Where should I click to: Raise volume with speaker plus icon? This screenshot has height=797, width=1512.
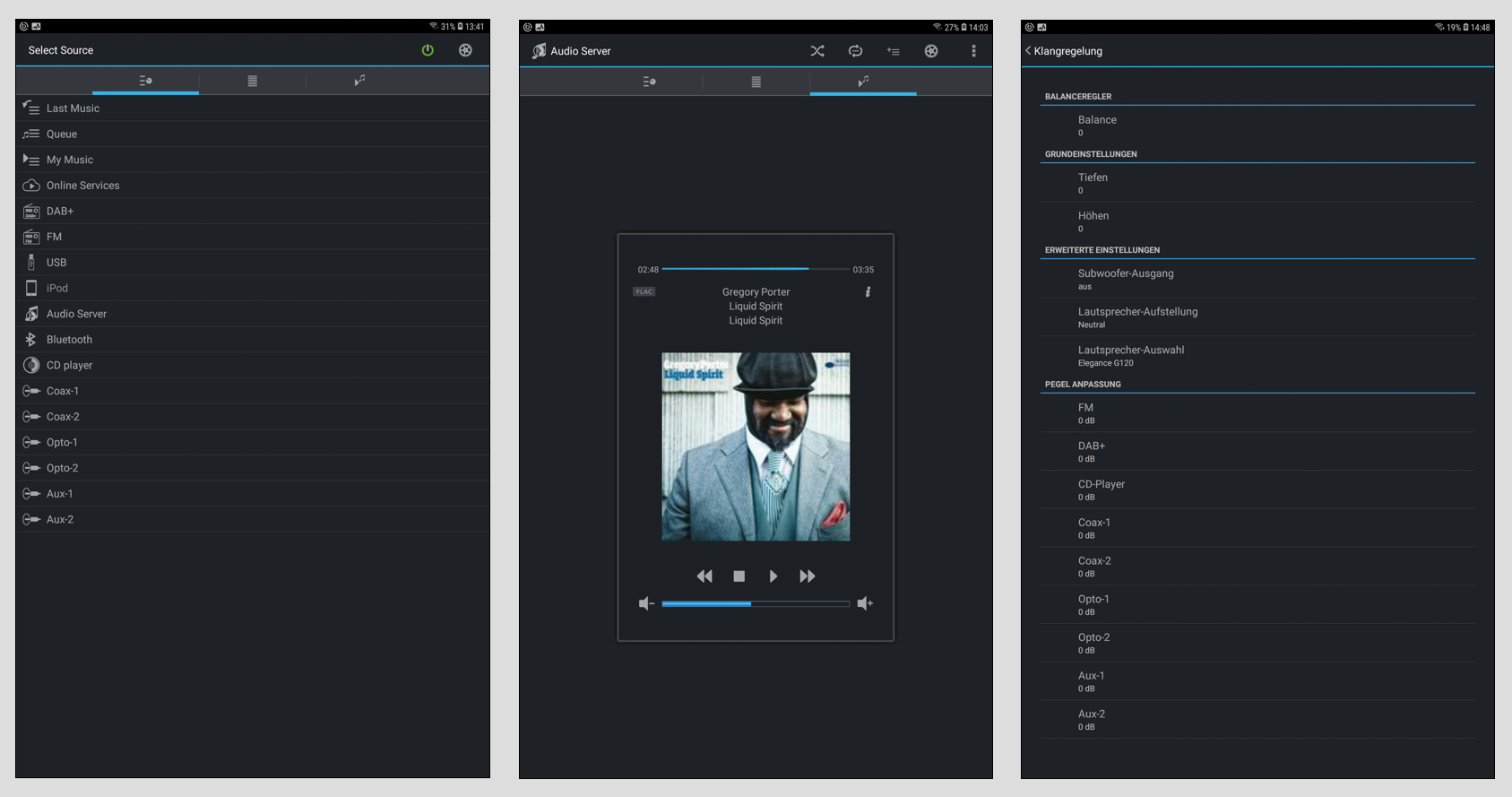[x=865, y=603]
